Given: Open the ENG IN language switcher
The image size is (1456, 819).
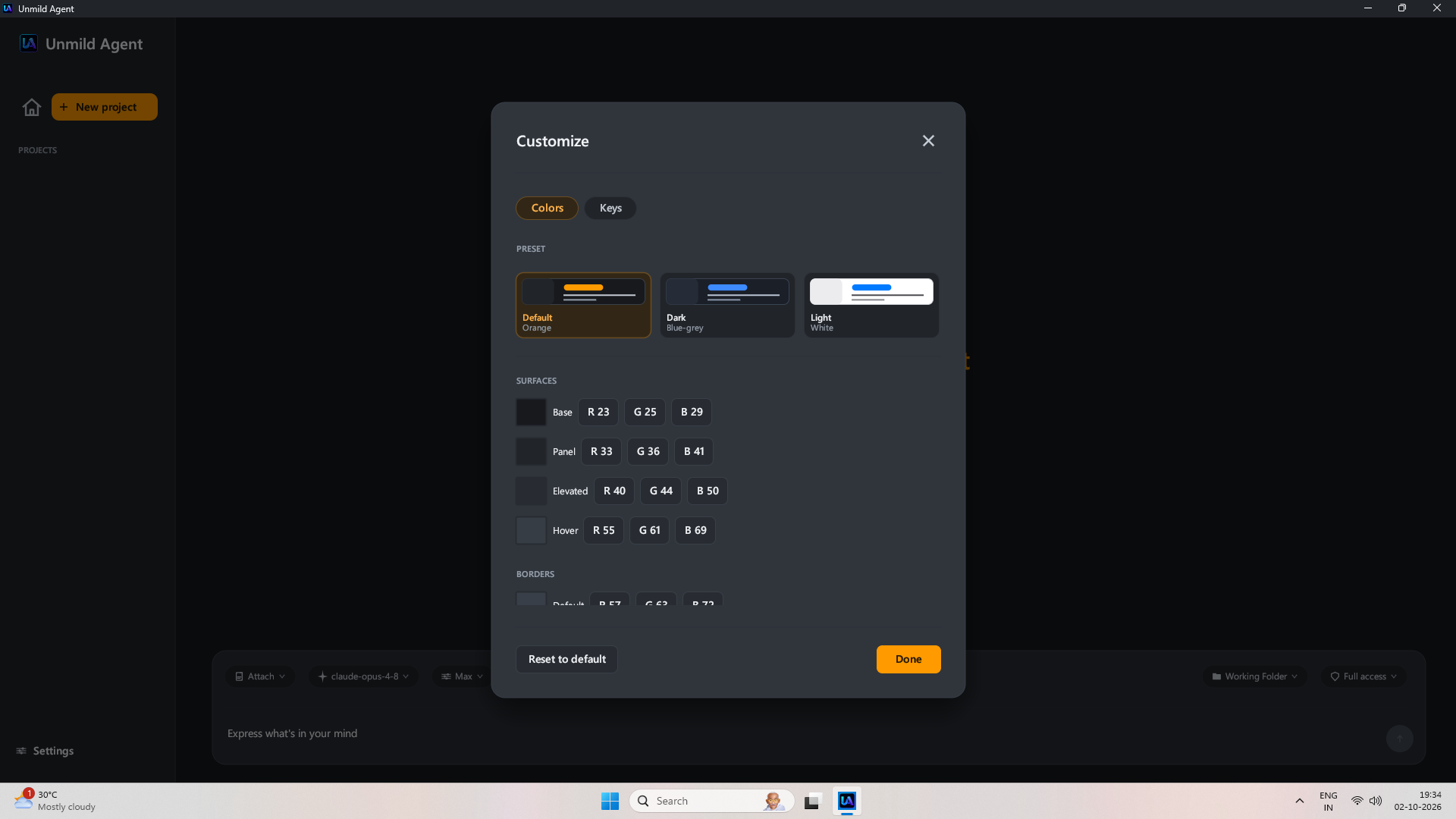Looking at the screenshot, I should tap(1328, 801).
